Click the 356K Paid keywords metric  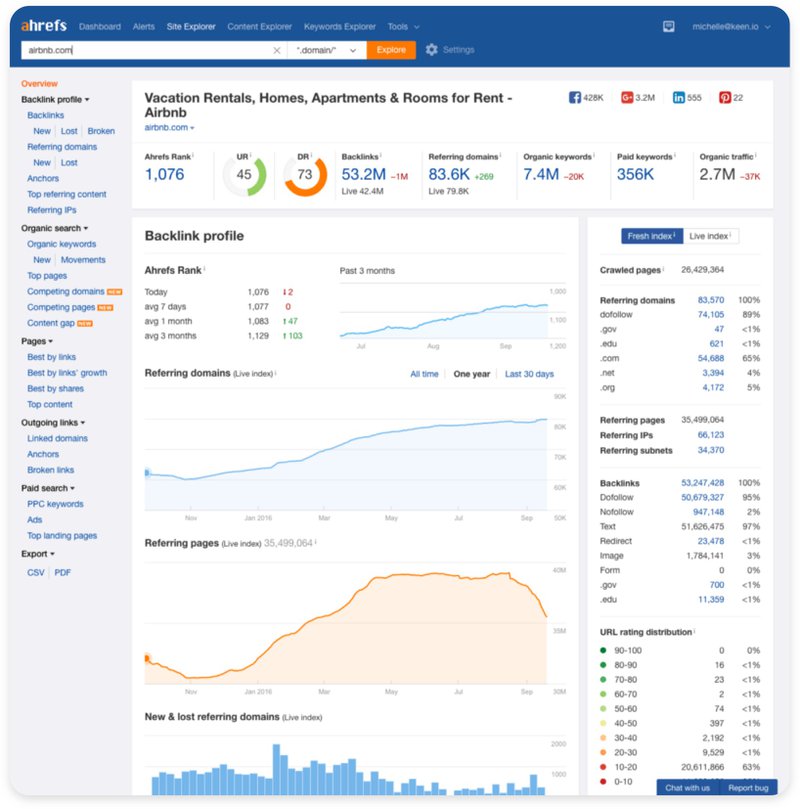click(635, 174)
